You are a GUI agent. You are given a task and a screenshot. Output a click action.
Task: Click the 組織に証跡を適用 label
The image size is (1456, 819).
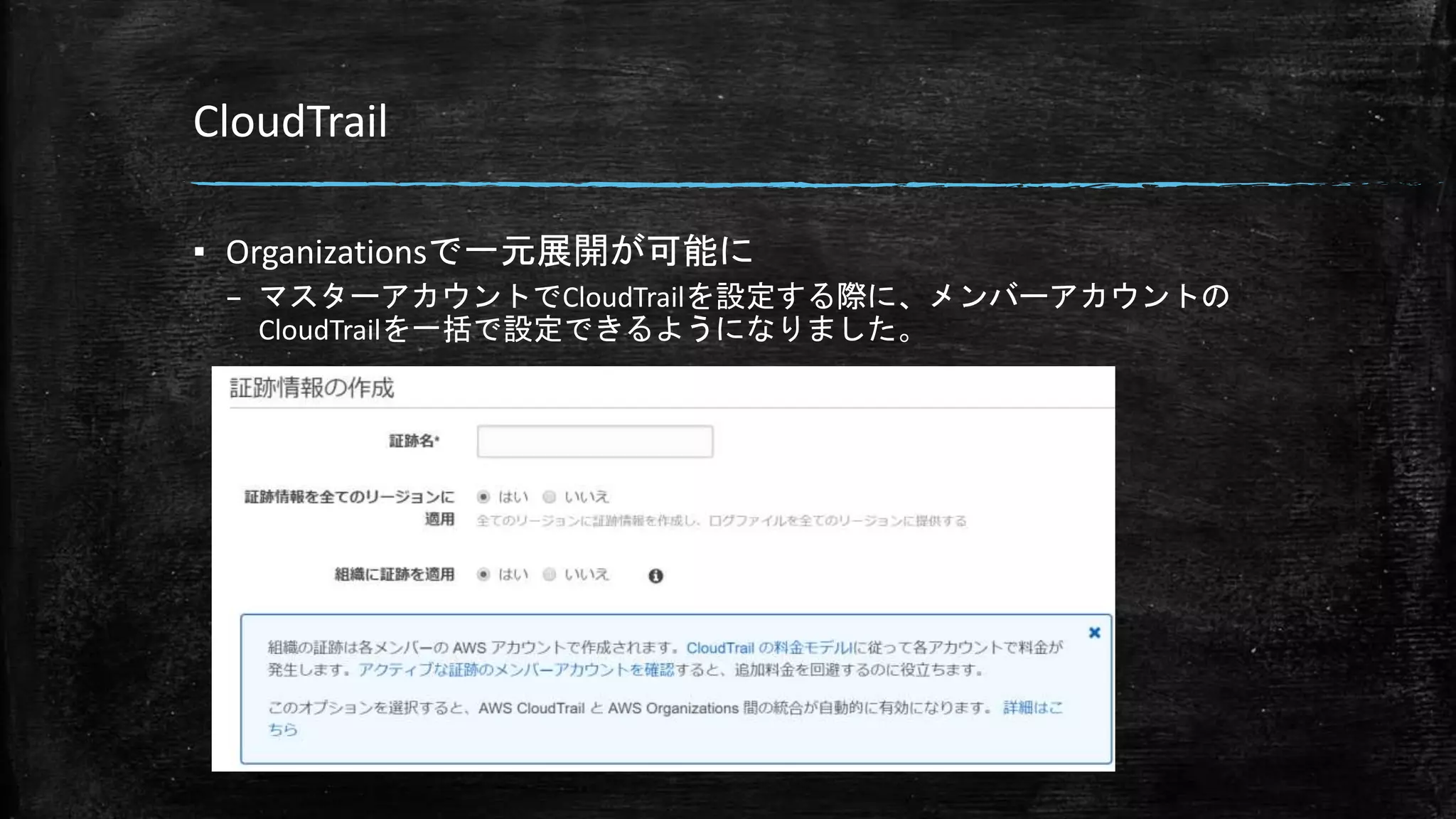(x=395, y=574)
